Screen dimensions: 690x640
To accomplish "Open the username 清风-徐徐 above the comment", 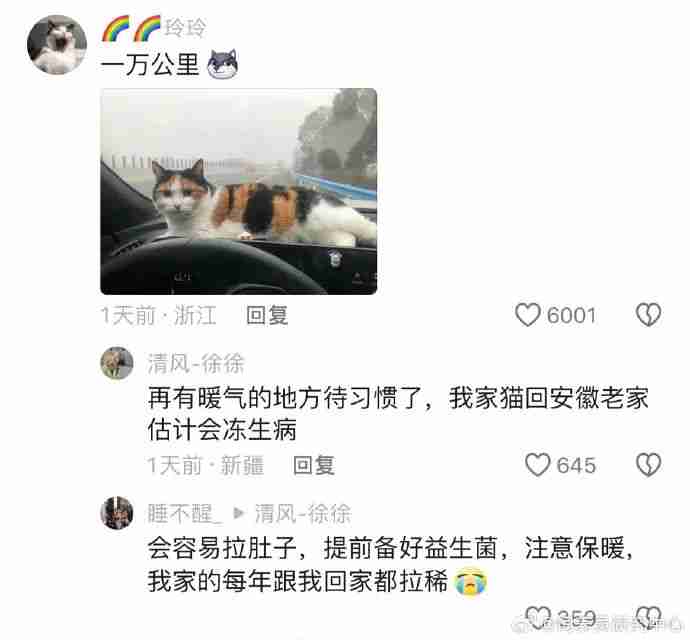I will pyautogui.click(x=196, y=364).
